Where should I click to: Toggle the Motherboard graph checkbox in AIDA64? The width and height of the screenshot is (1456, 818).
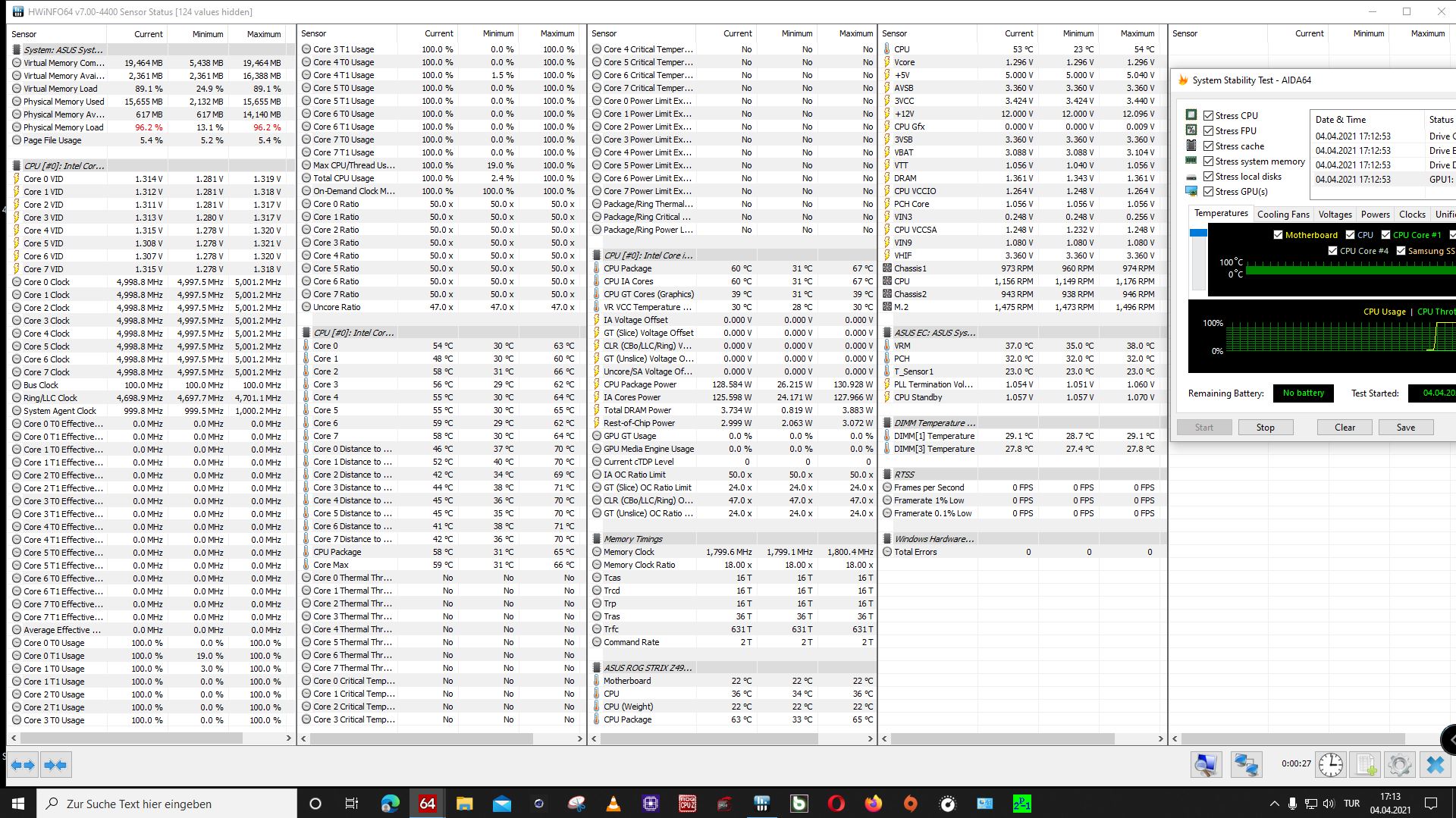1278,235
